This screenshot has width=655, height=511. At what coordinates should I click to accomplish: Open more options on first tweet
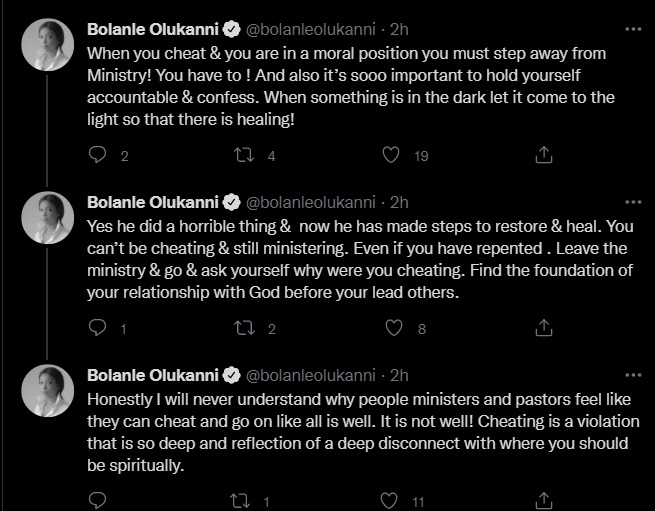(x=632, y=29)
